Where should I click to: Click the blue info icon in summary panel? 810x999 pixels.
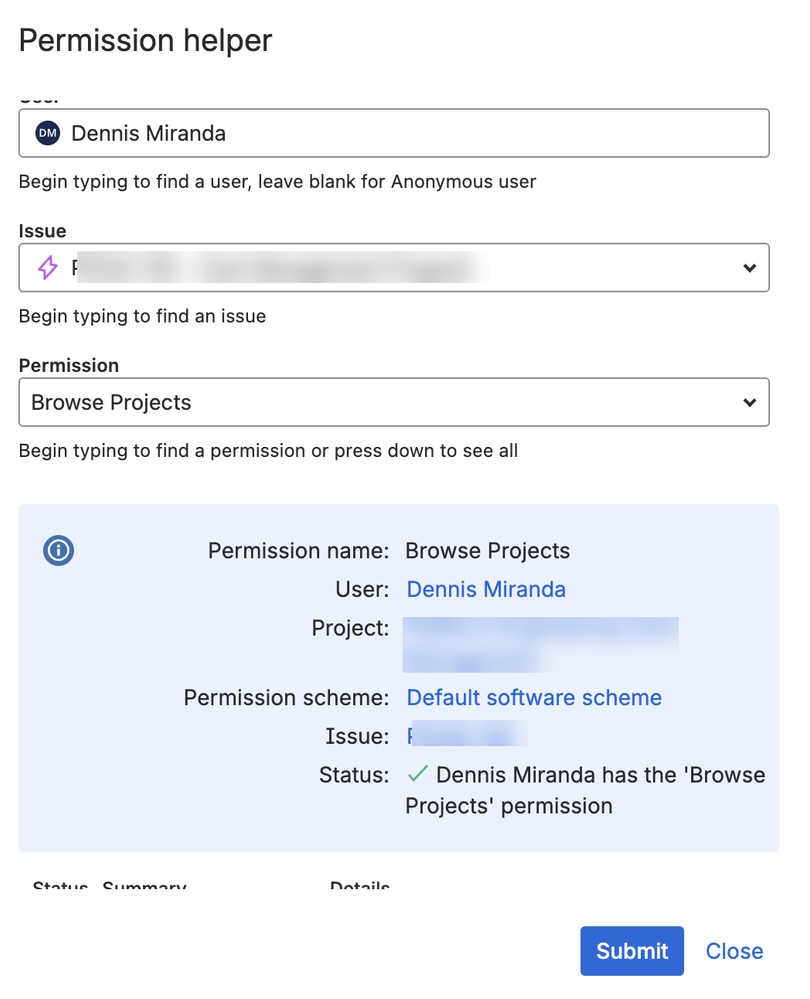(57, 550)
